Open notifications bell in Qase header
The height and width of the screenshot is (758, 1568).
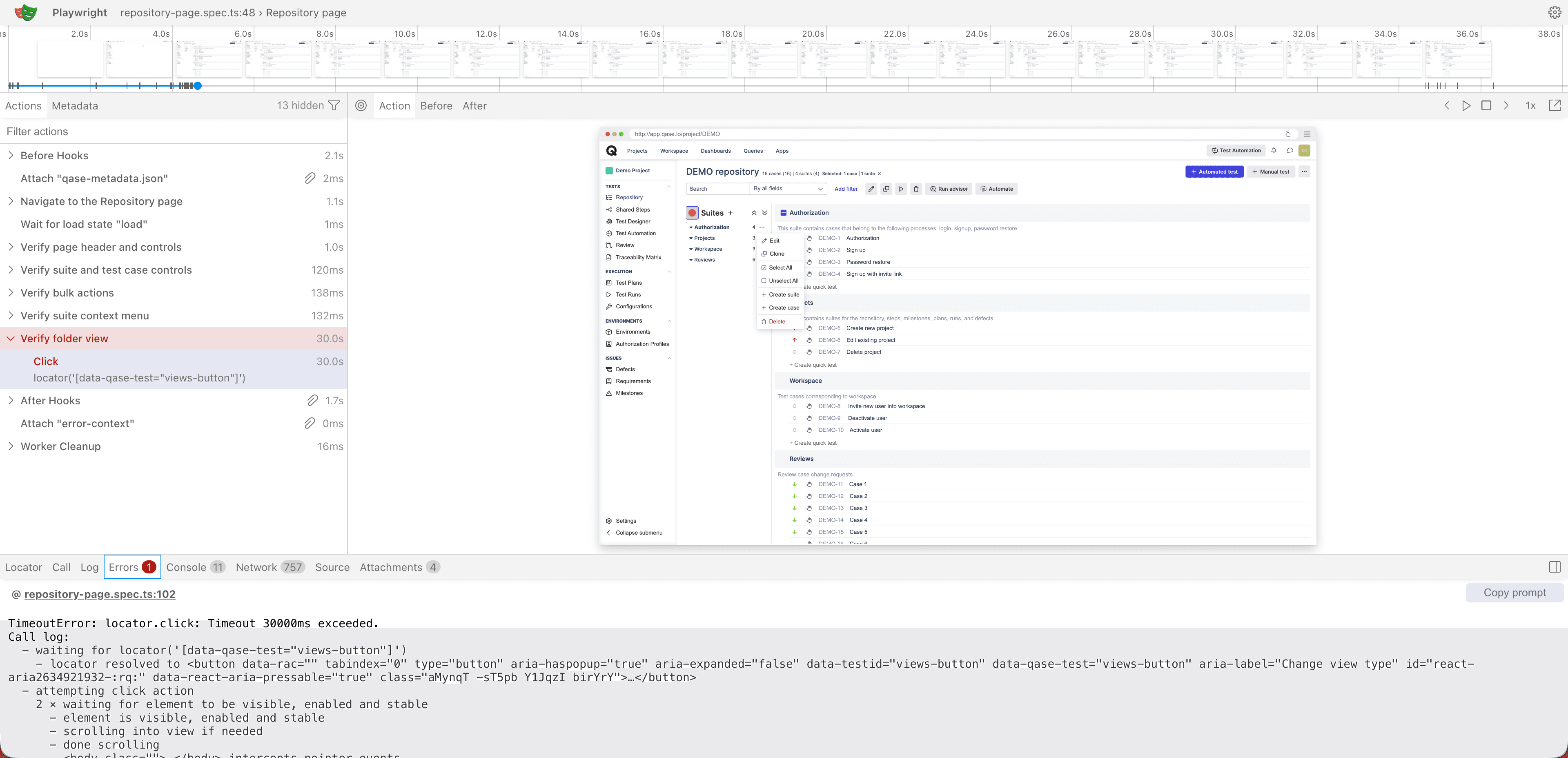tap(1274, 150)
